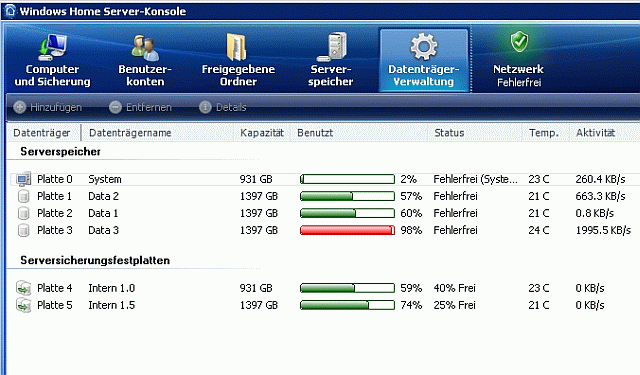Select the 'Platte 0' row label

55,179
